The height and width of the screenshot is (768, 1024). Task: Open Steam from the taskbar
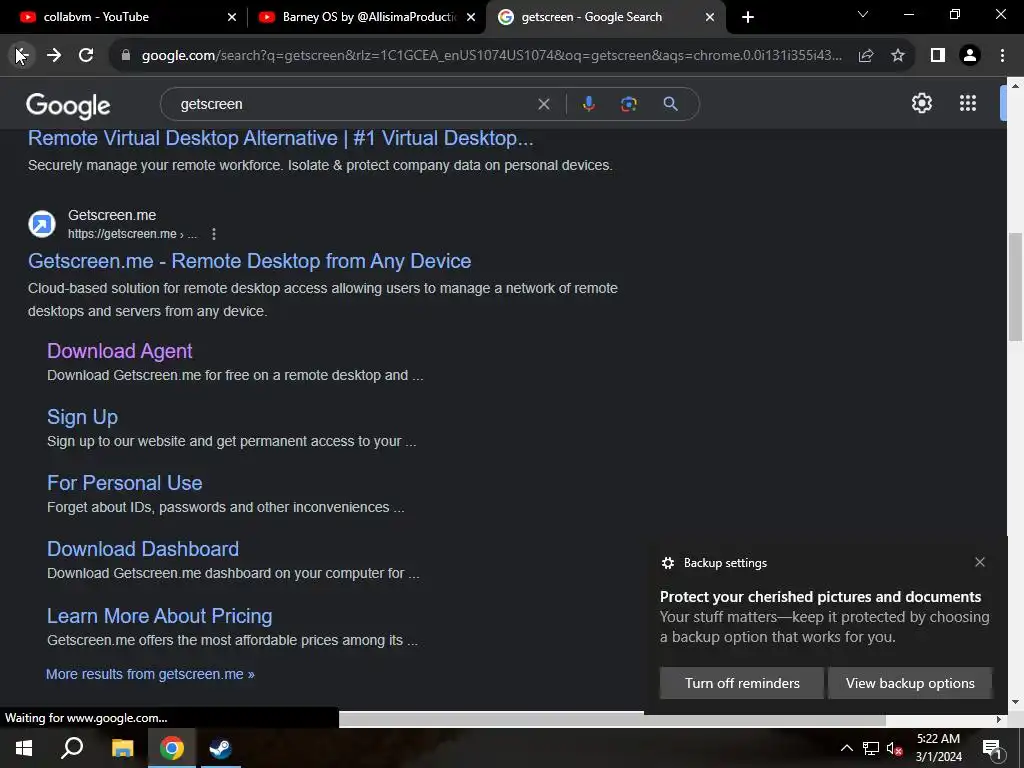click(x=220, y=748)
